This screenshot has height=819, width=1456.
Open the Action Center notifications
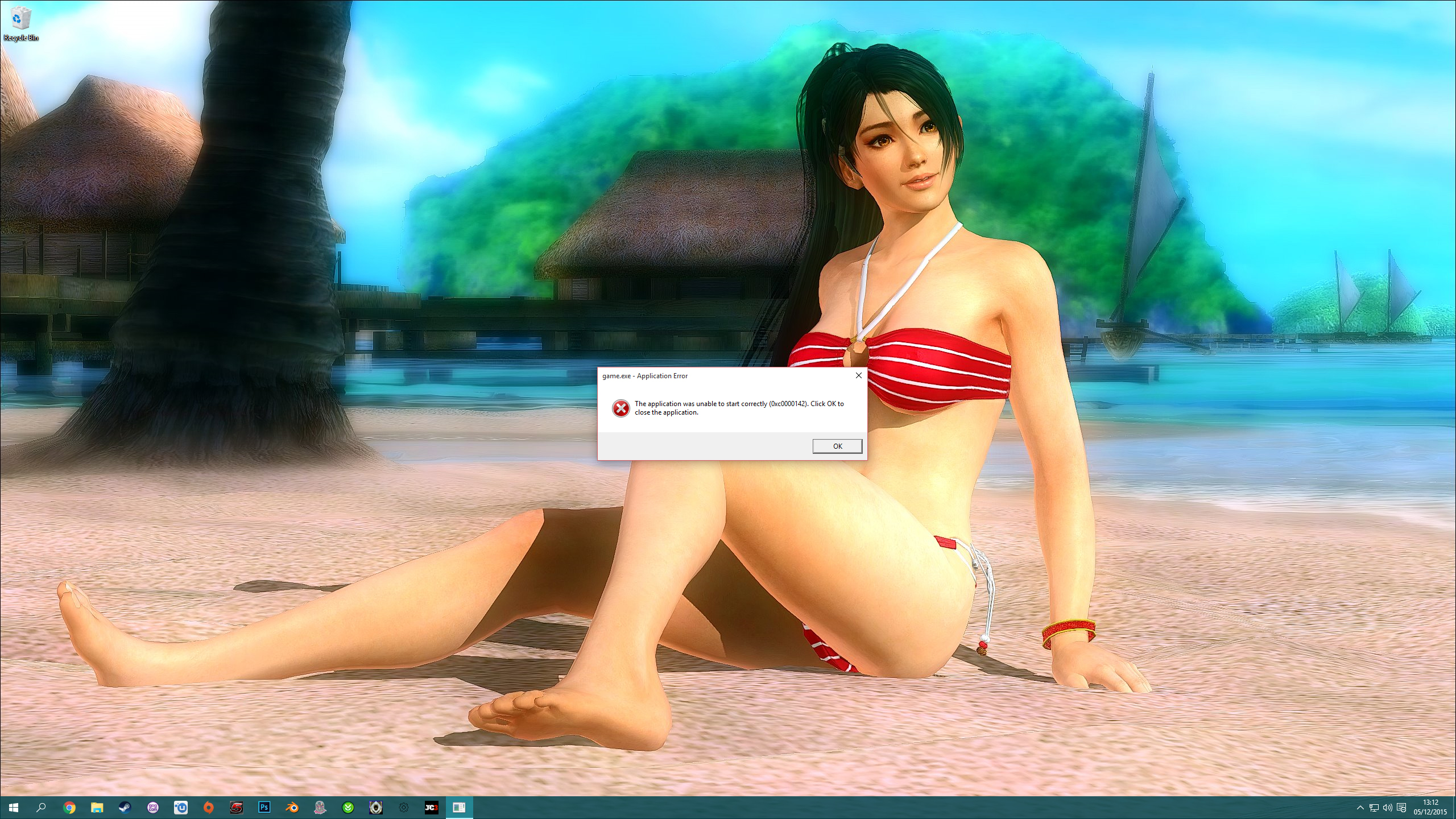click(x=1401, y=808)
